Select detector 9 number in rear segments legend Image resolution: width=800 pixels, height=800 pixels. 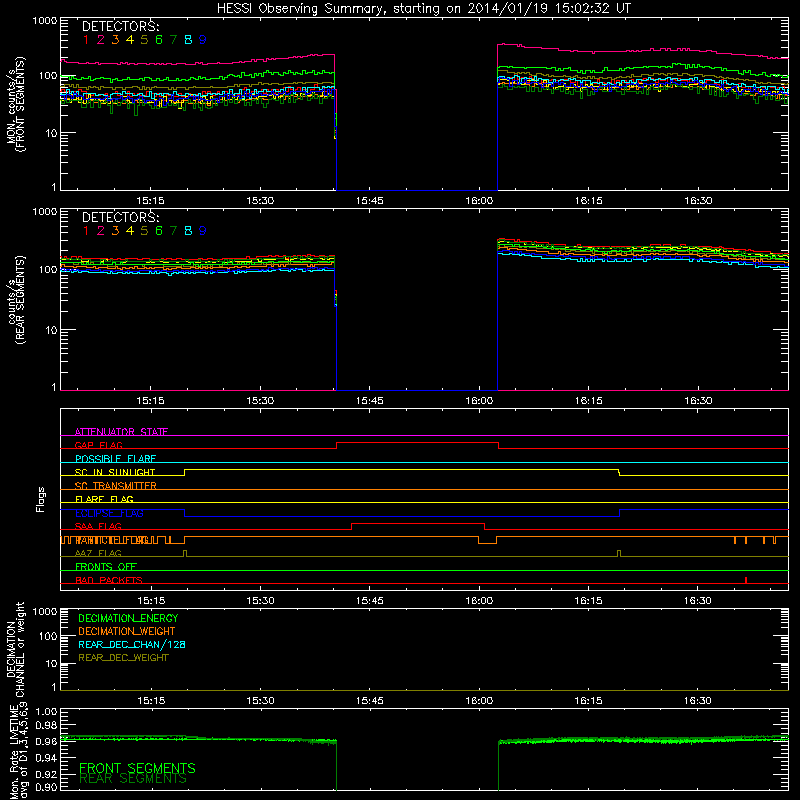coord(203,231)
